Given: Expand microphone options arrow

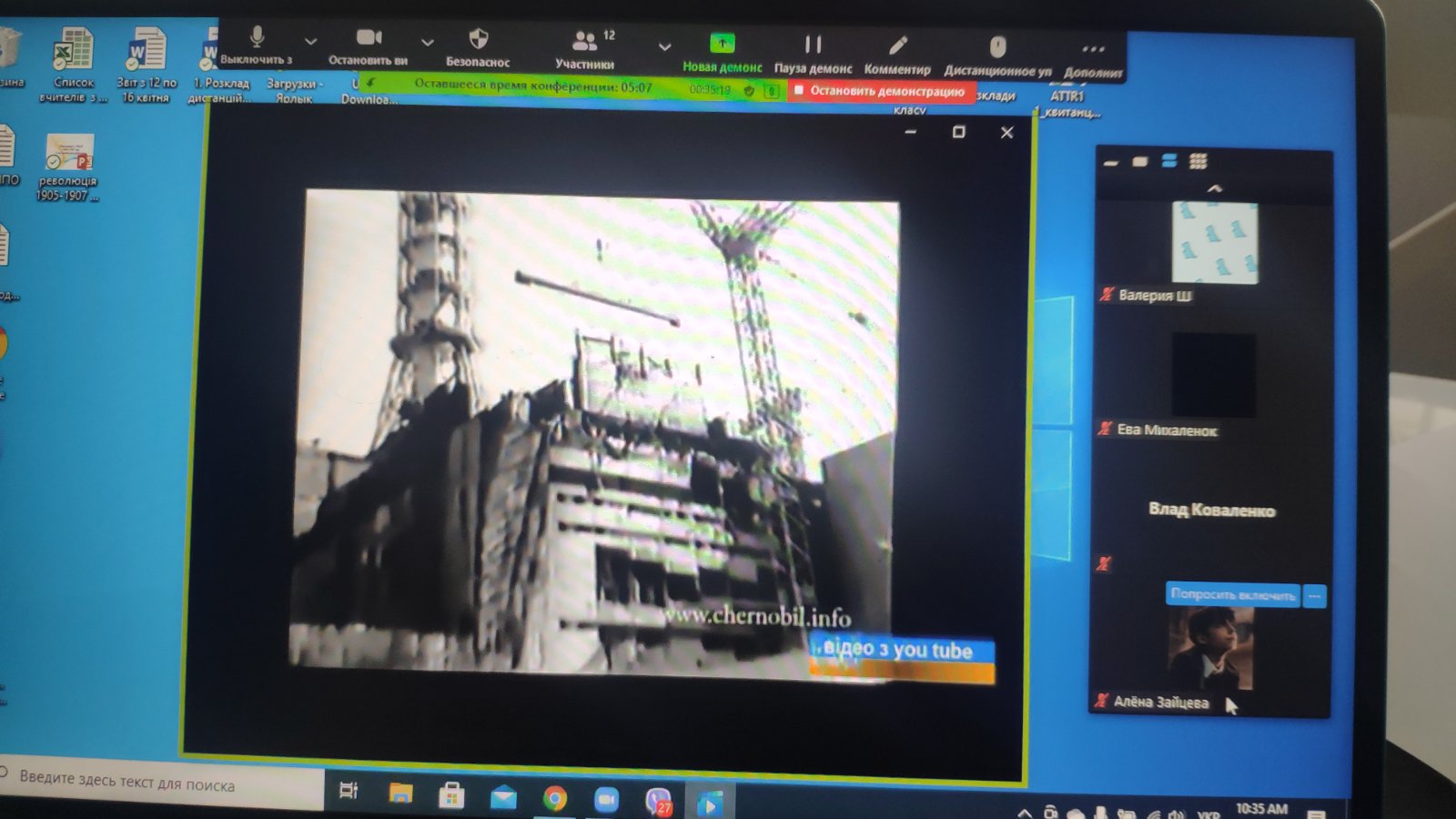Looking at the screenshot, I should pos(310,41).
